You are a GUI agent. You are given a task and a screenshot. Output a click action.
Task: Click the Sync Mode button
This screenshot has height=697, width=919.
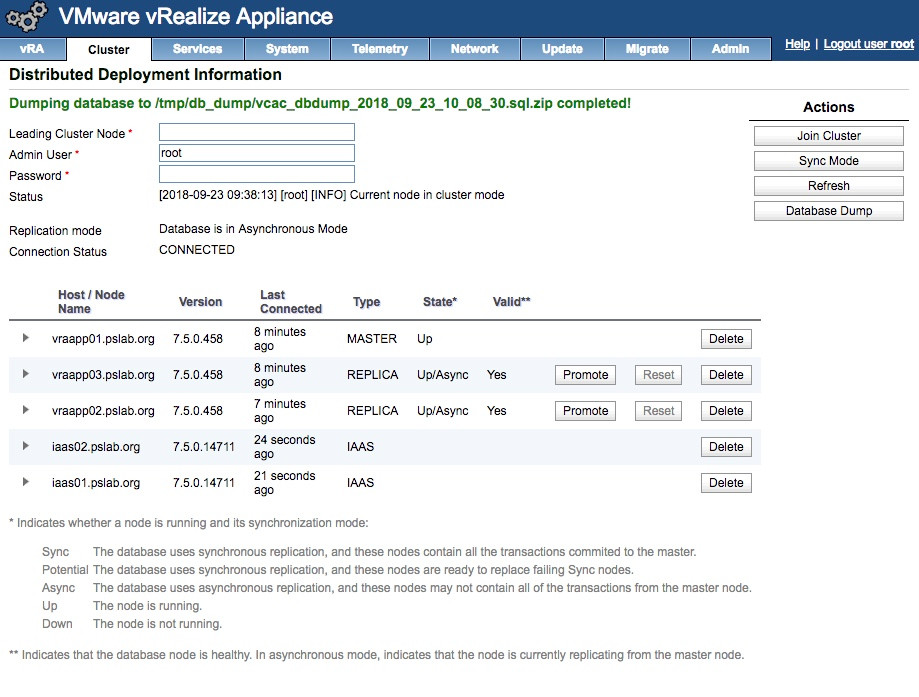coord(829,161)
